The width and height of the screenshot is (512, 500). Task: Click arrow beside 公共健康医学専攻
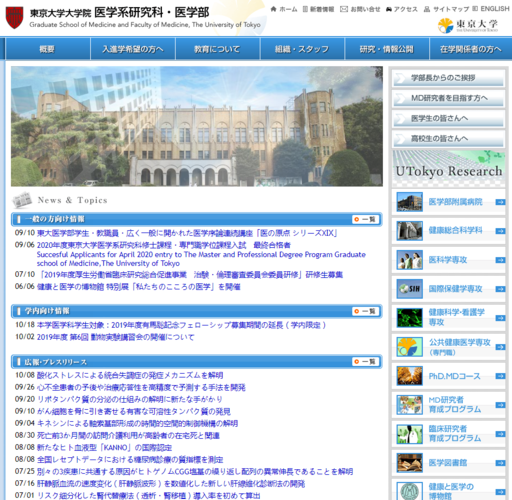click(x=500, y=347)
